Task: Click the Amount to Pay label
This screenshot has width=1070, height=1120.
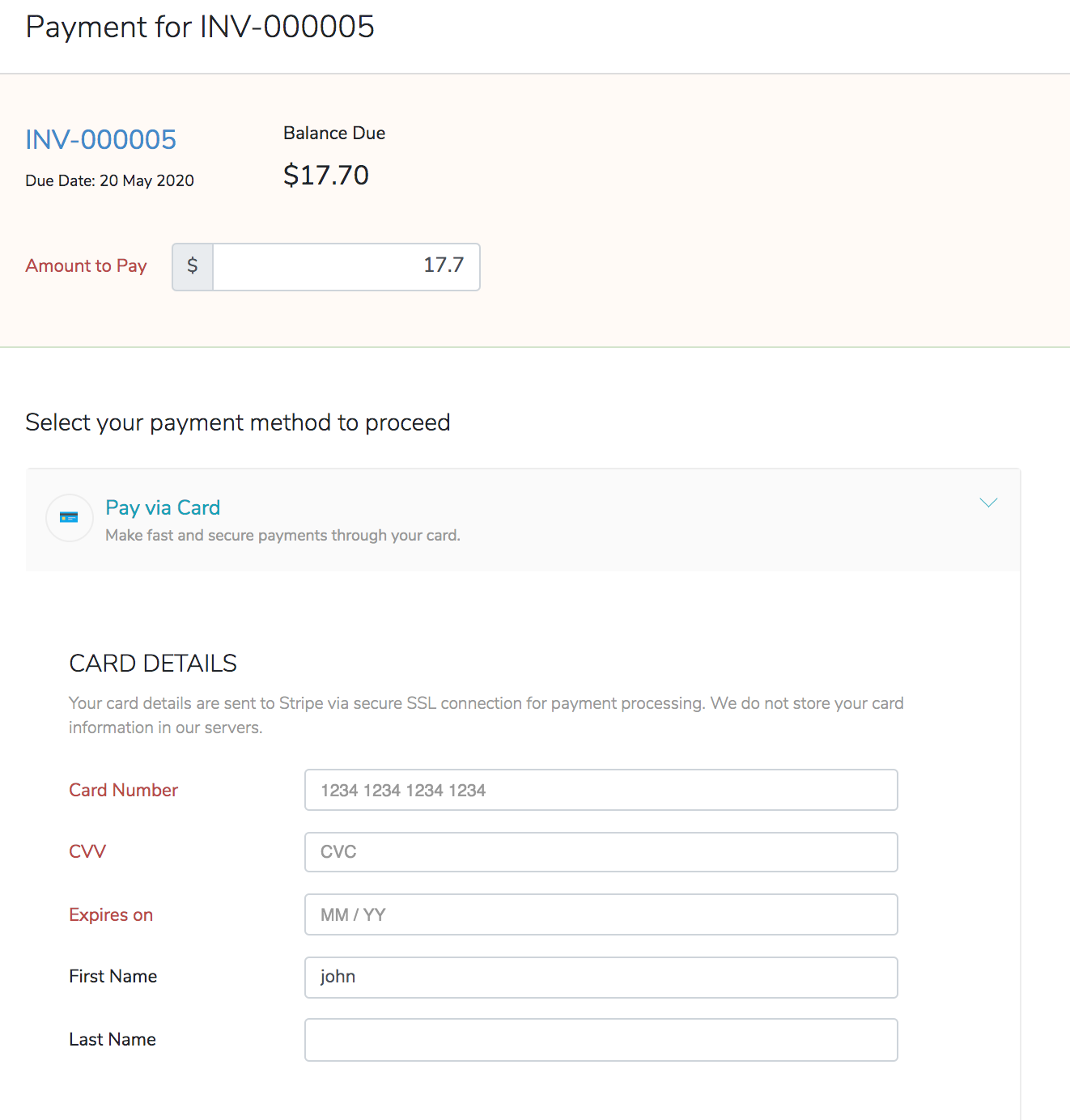Action: (x=86, y=265)
